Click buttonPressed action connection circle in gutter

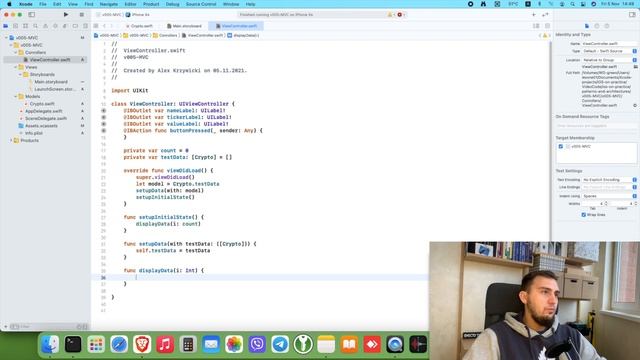coord(104,131)
